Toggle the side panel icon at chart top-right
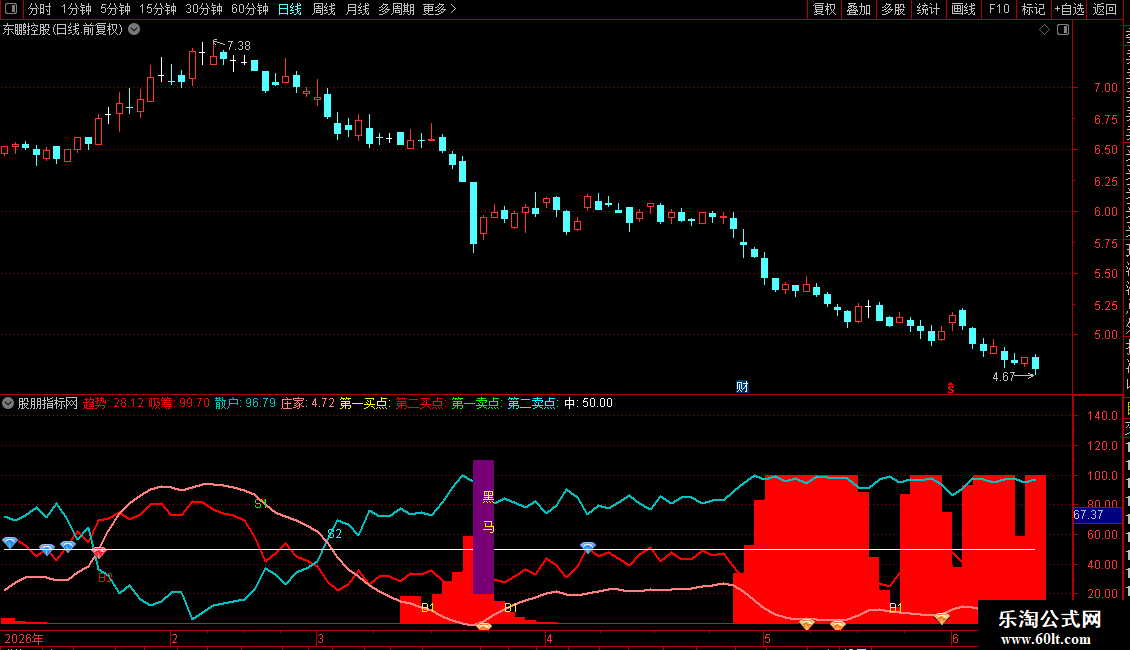 (x=1063, y=30)
